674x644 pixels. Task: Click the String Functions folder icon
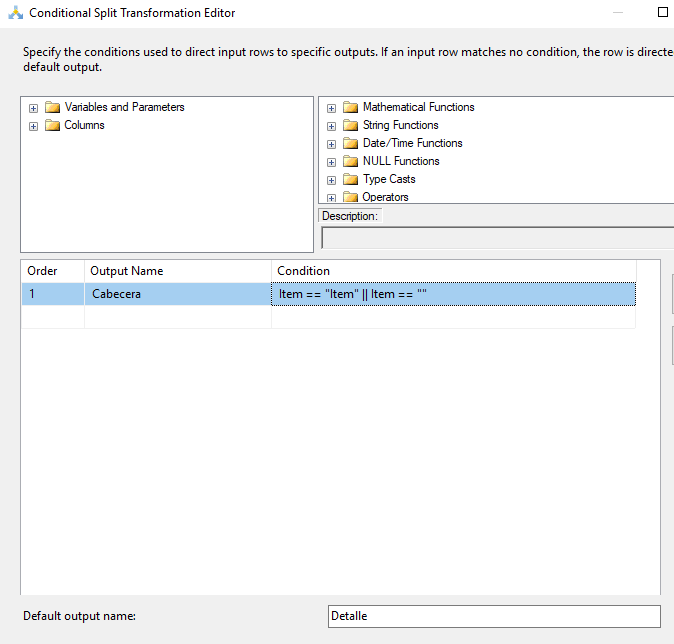coord(350,125)
